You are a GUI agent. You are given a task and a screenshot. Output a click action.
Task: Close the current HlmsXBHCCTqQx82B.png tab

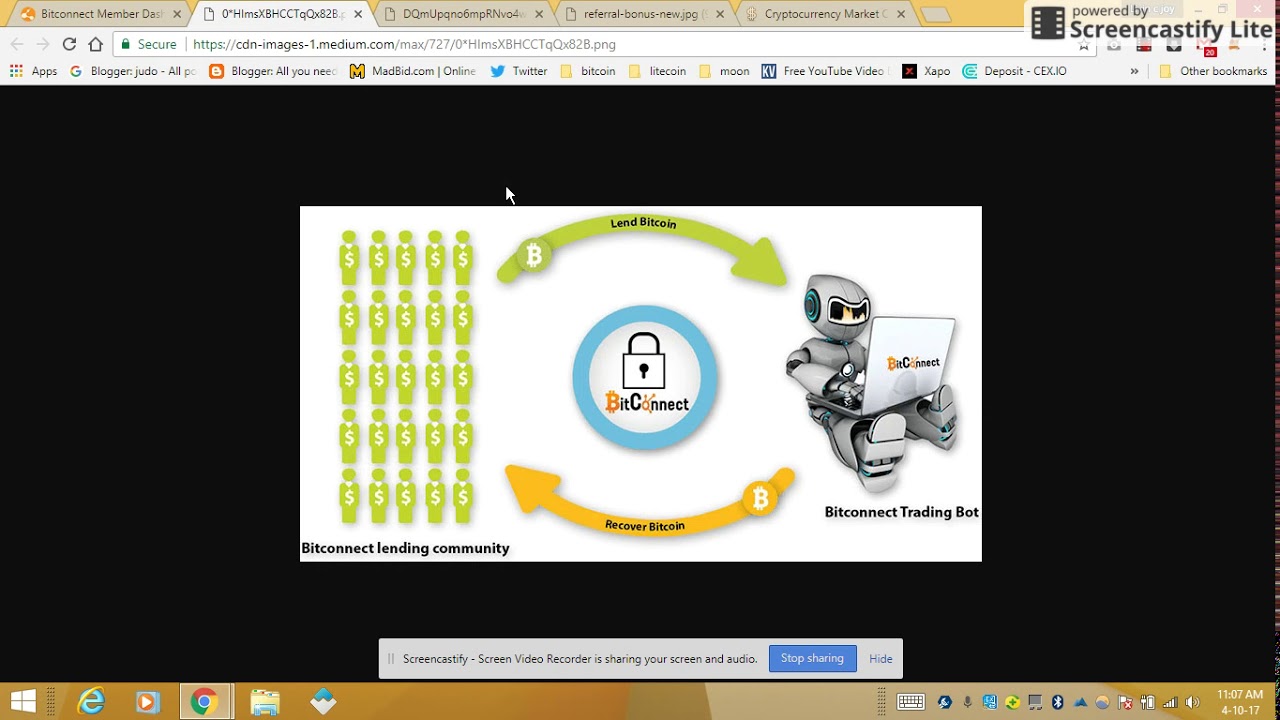(358, 14)
